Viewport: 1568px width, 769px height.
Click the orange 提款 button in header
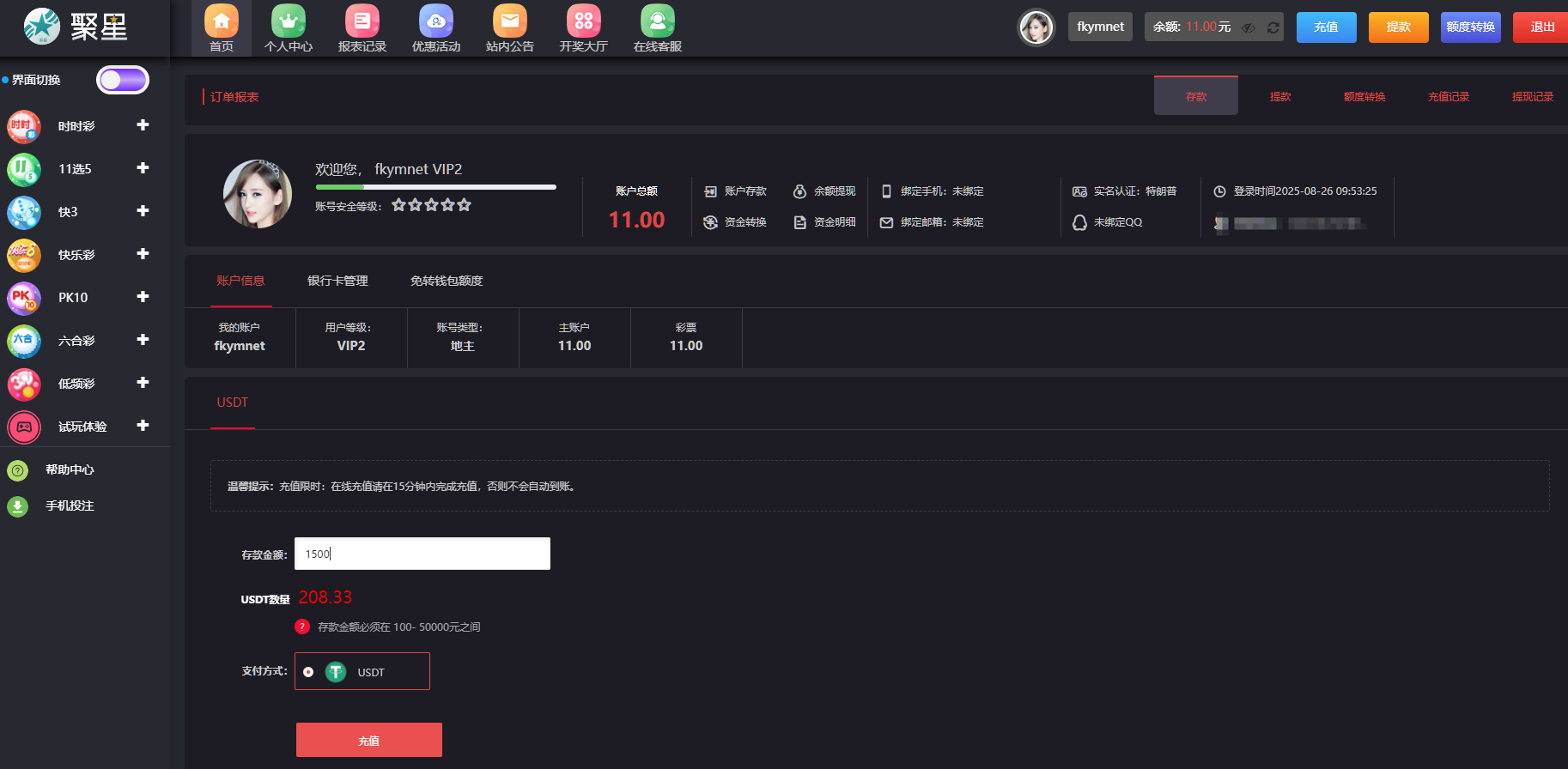[1398, 27]
